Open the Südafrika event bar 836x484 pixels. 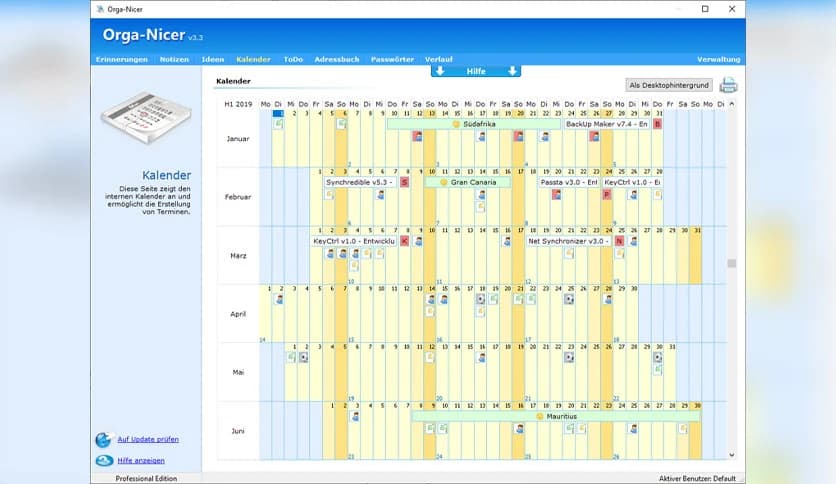[x=474, y=124]
